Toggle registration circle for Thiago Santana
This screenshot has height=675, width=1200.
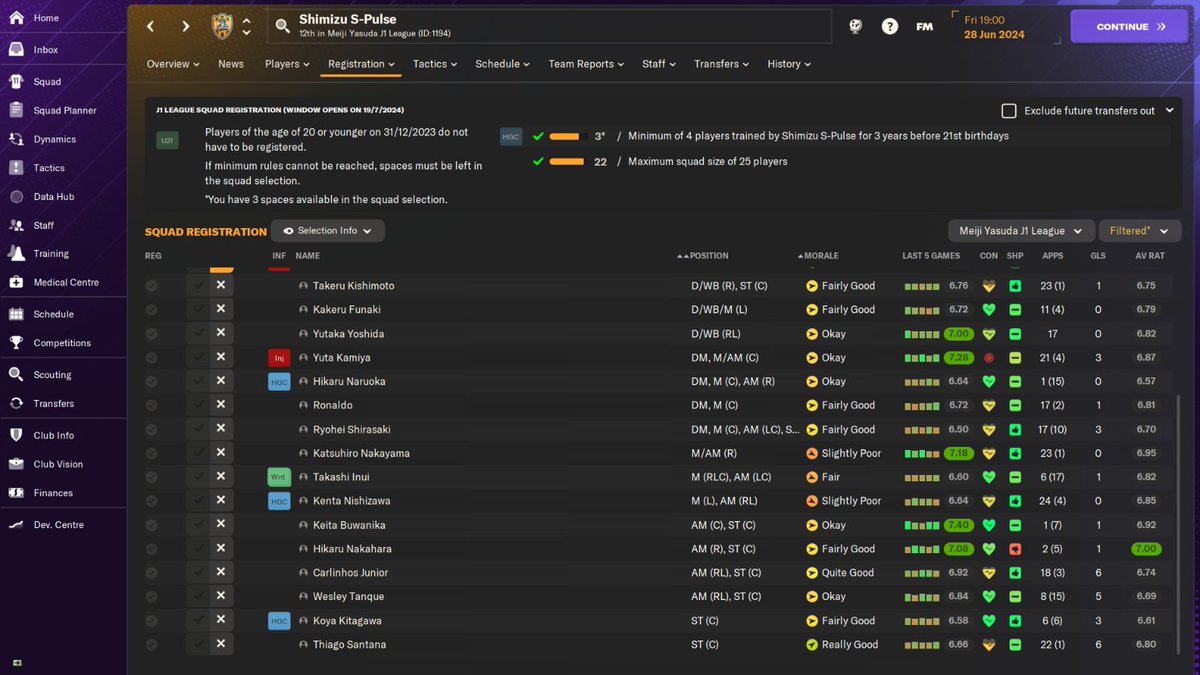[x=151, y=645]
